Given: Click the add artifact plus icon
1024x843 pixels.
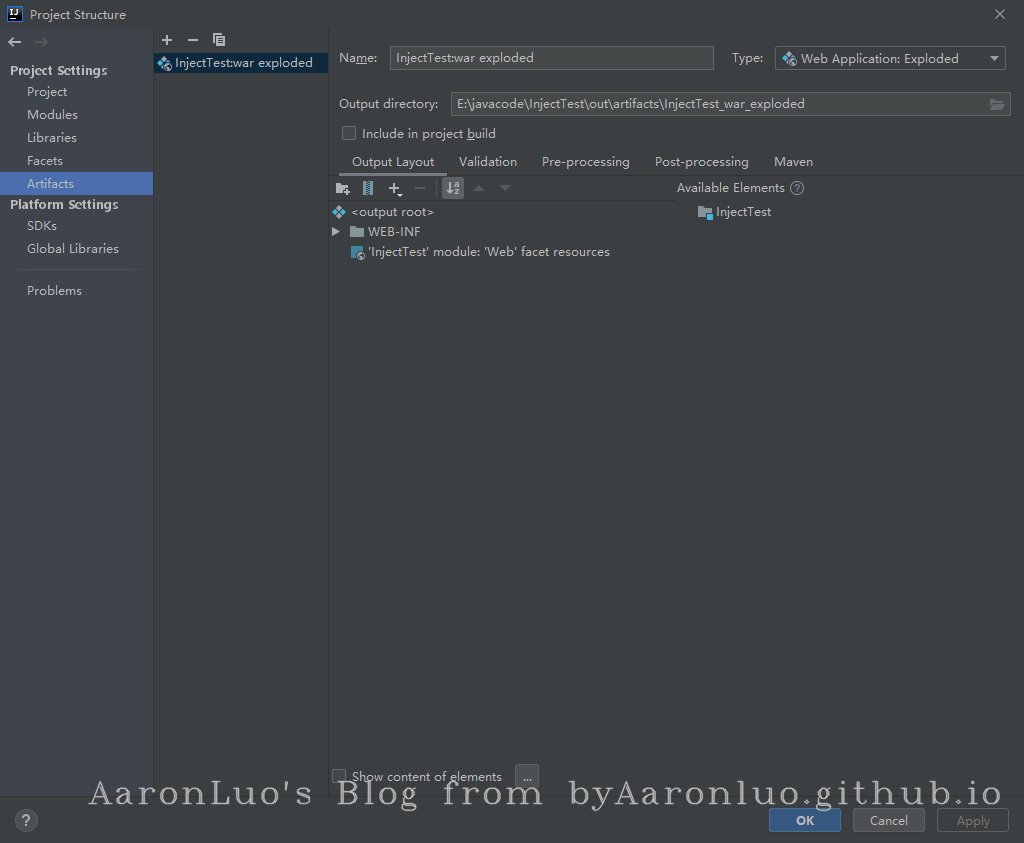Looking at the screenshot, I should [167, 40].
